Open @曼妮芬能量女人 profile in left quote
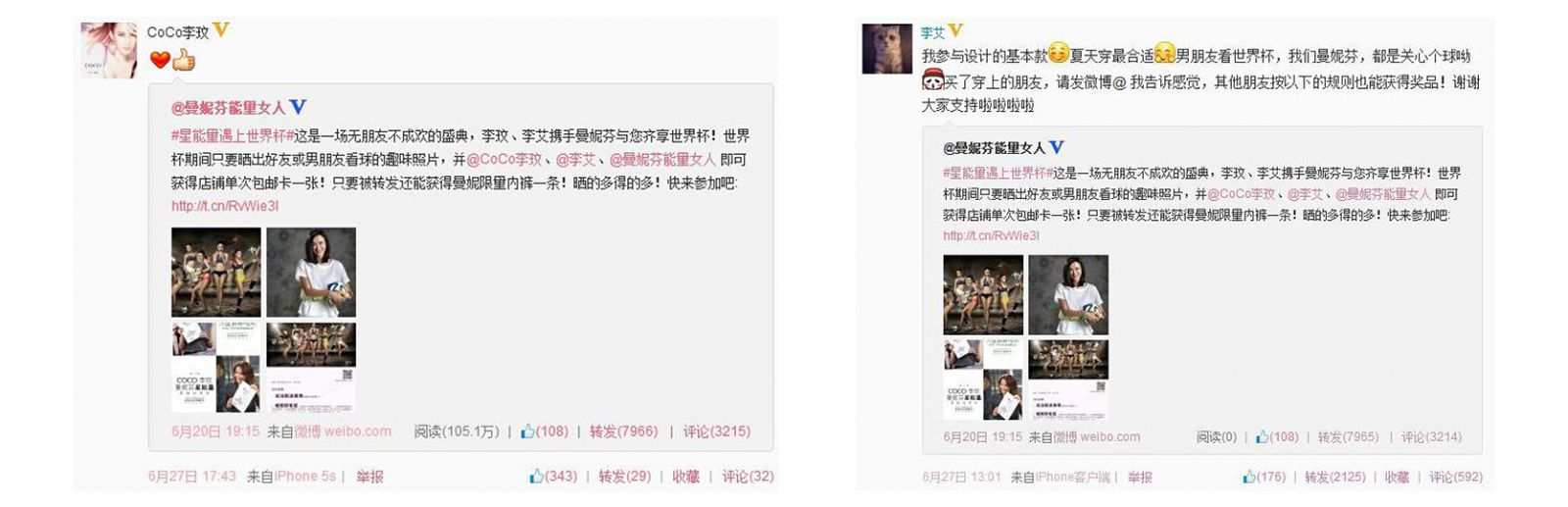 point(228,107)
